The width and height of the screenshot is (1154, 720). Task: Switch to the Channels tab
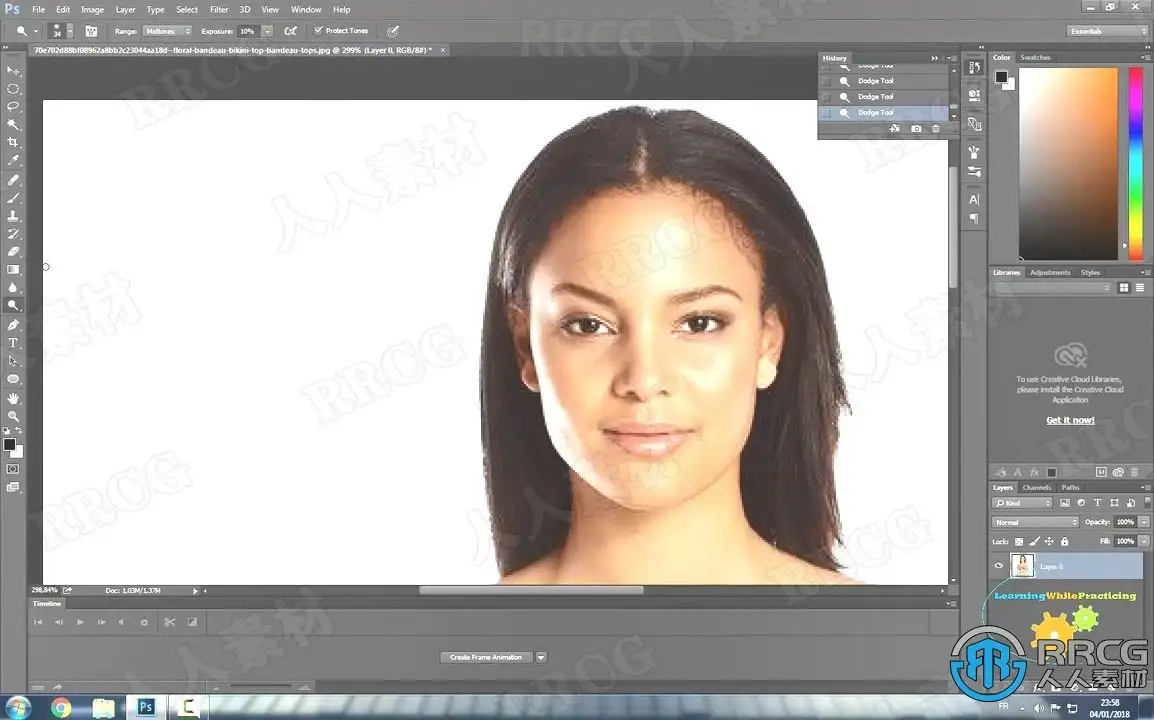tap(1037, 487)
